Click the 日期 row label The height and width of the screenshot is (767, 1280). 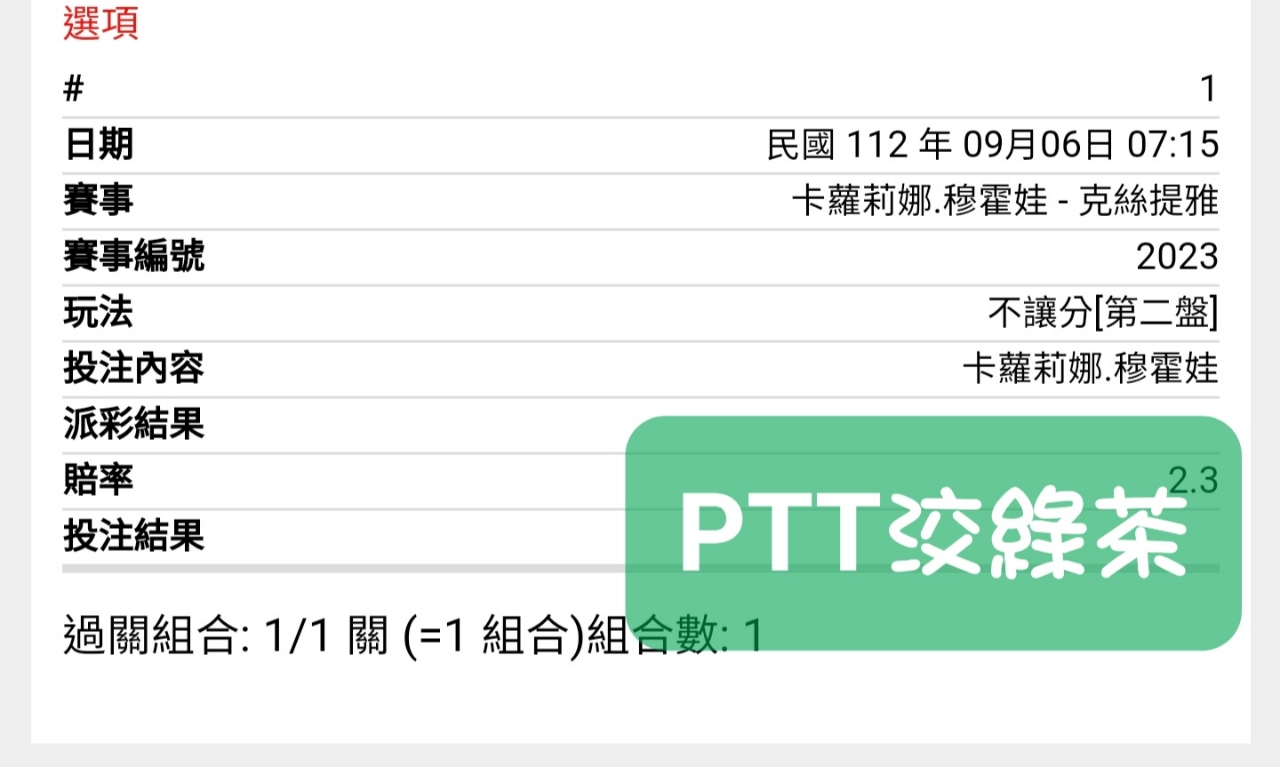(x=98, y=145)
